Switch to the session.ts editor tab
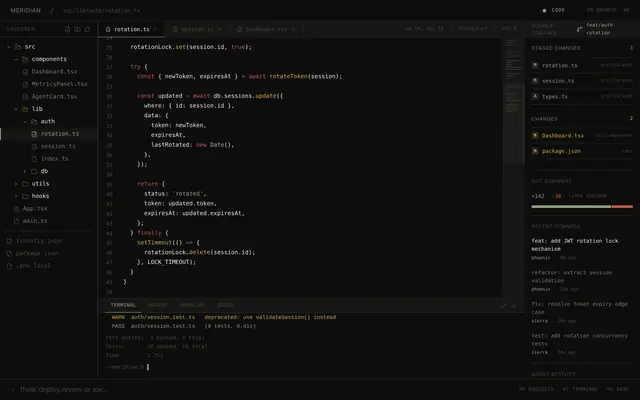Viewport: 640px width, 400px height. pos(197,29)
